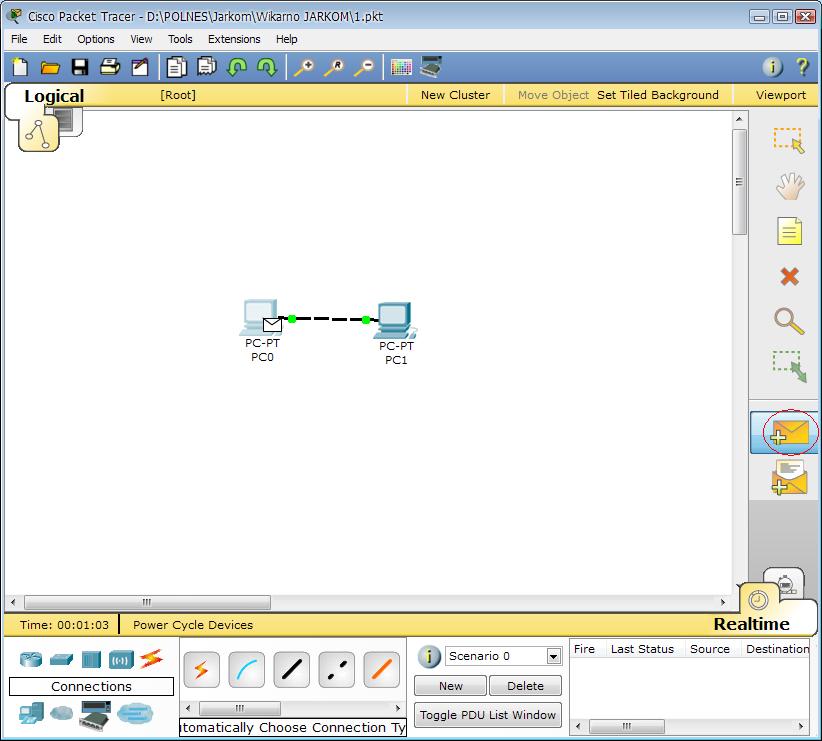
Task: Select the Switches device category
Action: point(61,659)
